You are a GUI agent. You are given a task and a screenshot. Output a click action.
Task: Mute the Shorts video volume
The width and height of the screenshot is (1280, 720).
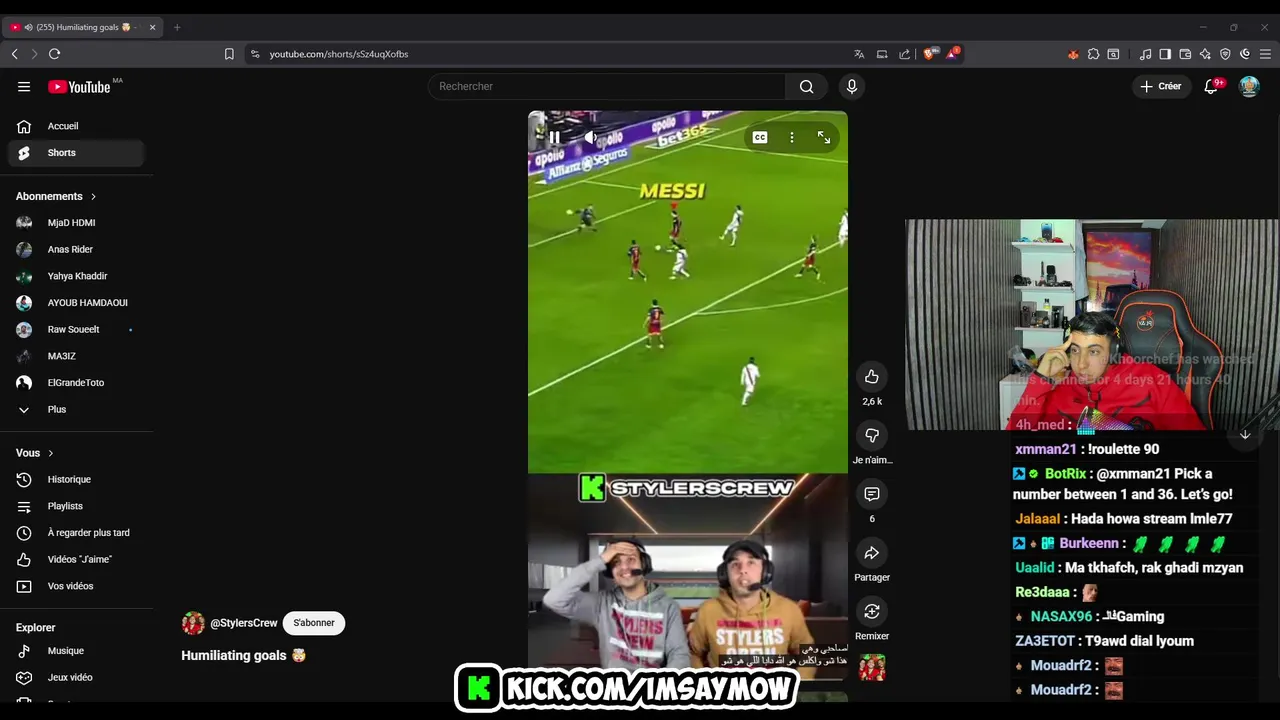click(x=591, y=137)
